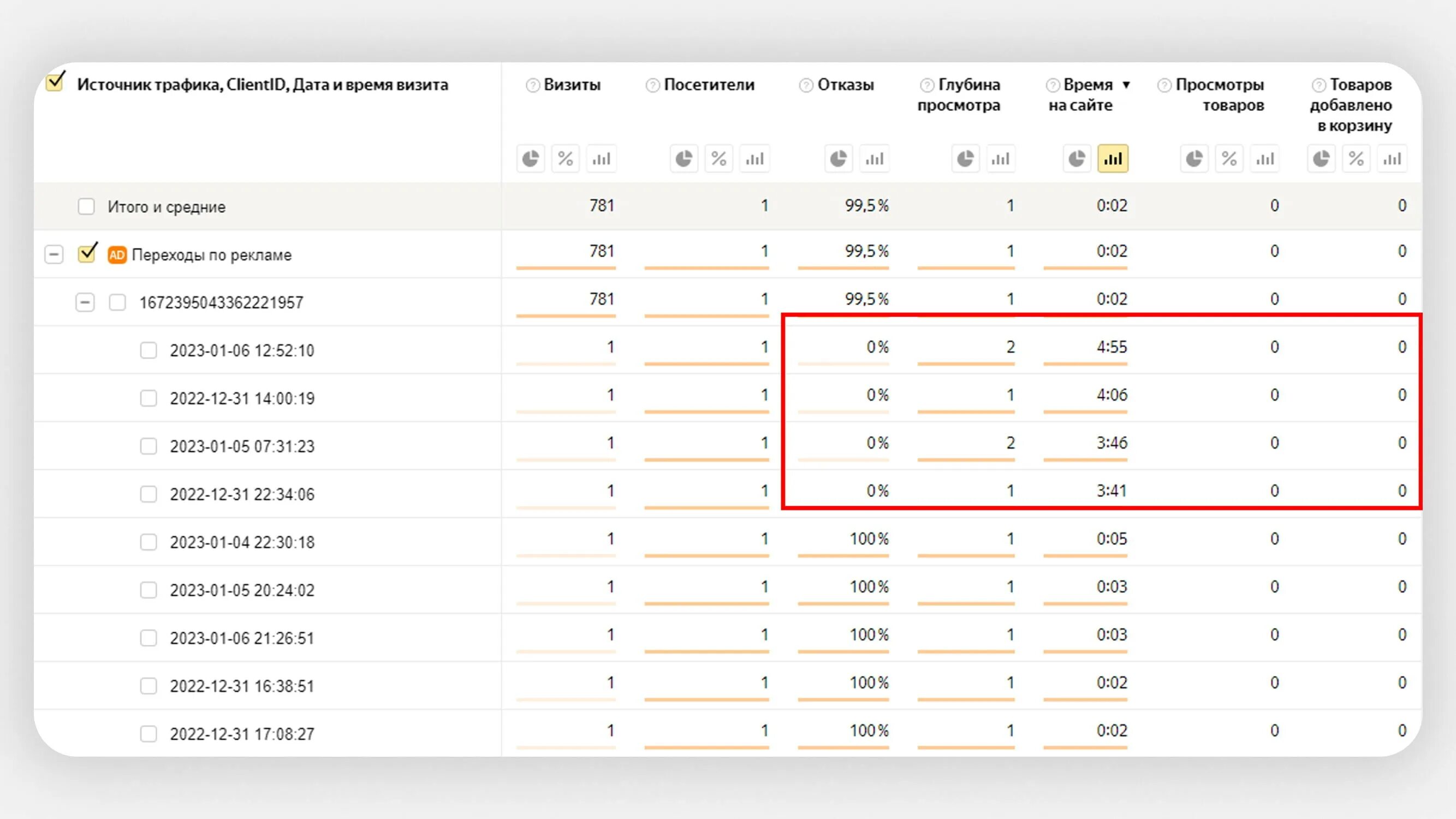Click time value 3:41
The image size is (1456, 819).
pos(1112,491)
